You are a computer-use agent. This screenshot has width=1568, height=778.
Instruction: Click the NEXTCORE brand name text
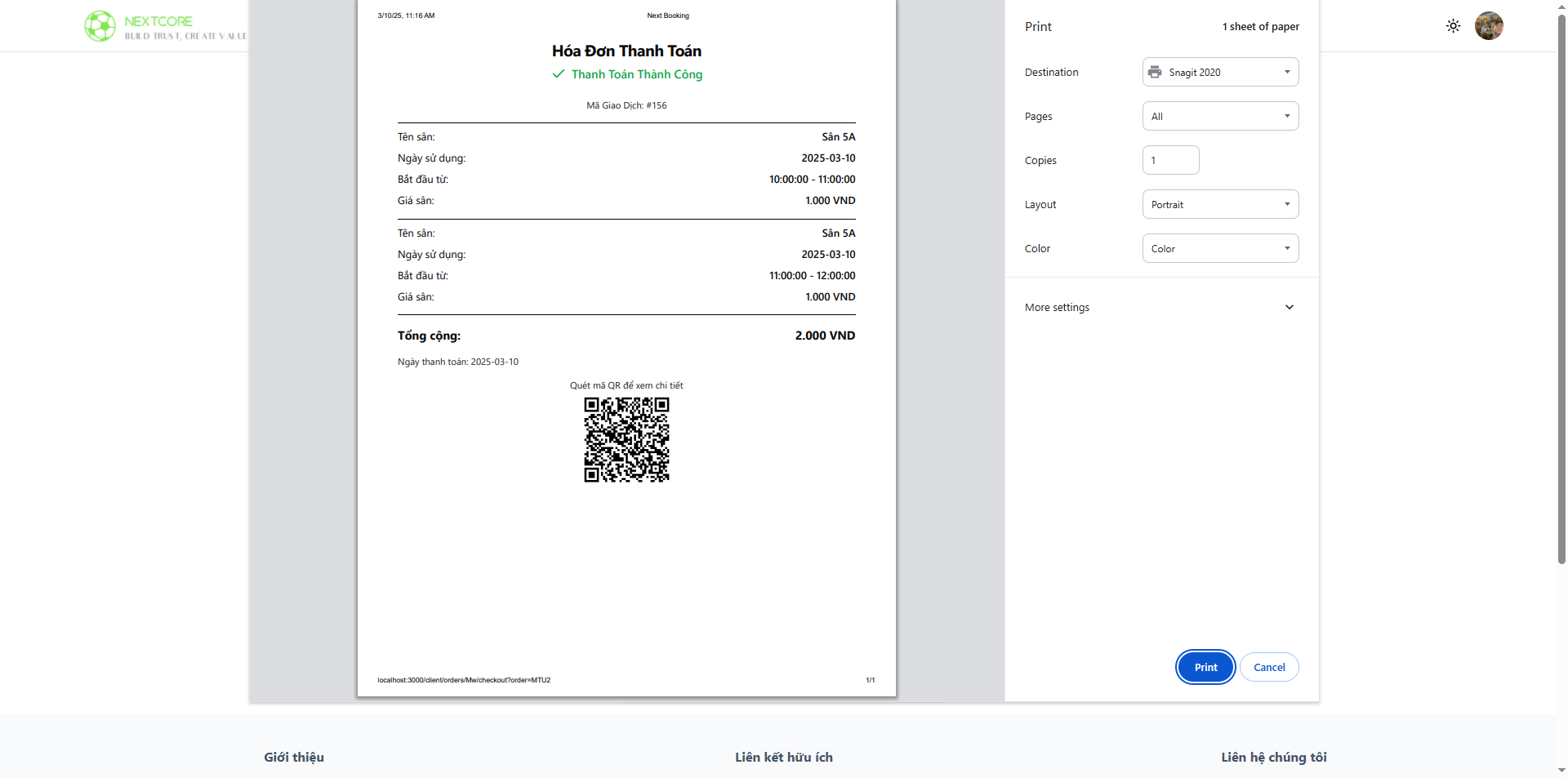click(x=158, y=21)
